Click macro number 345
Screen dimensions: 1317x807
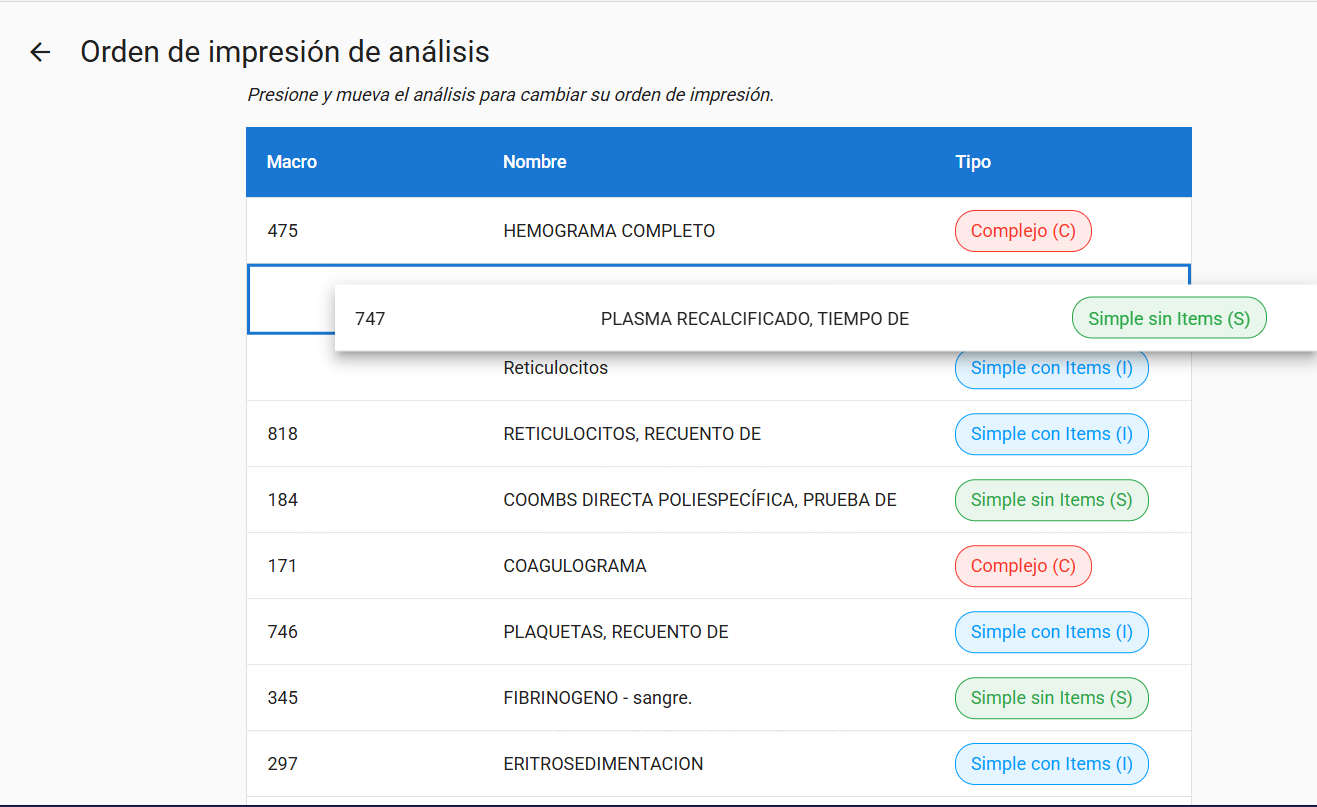[x=283, y=698]
